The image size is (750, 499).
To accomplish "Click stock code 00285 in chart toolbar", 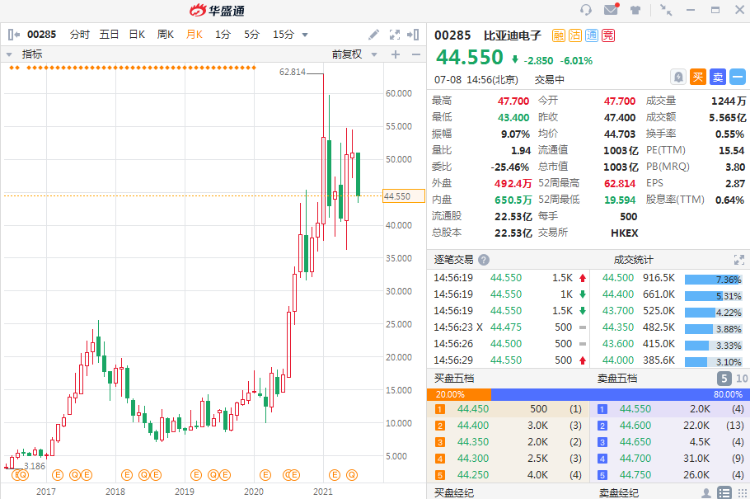I will pyautogui.click(x=42, y=34).
